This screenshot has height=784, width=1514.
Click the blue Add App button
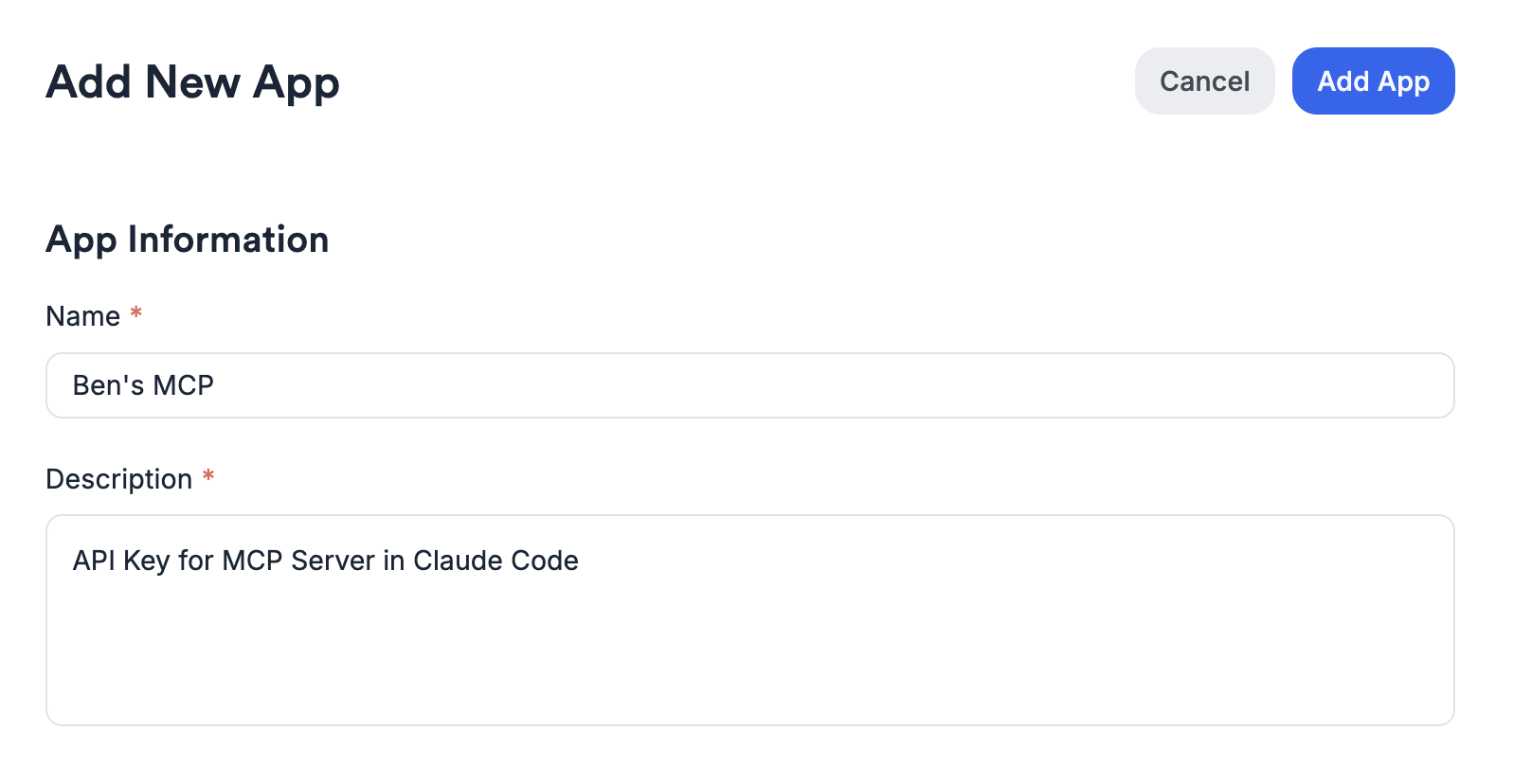(1373, 81)
